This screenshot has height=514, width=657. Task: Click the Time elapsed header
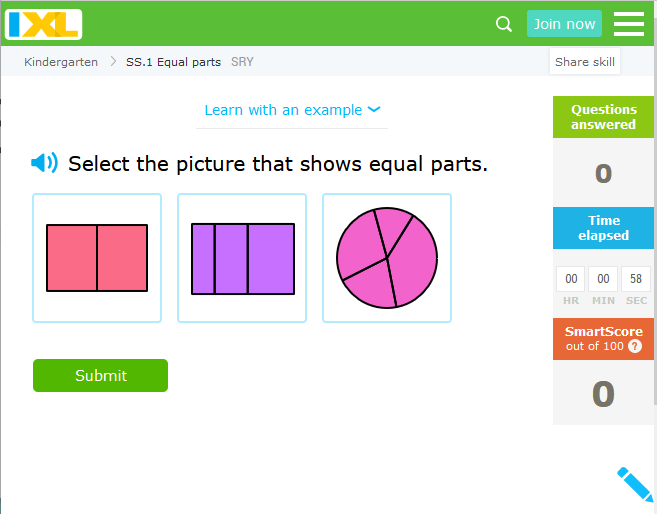pos(603,228)
